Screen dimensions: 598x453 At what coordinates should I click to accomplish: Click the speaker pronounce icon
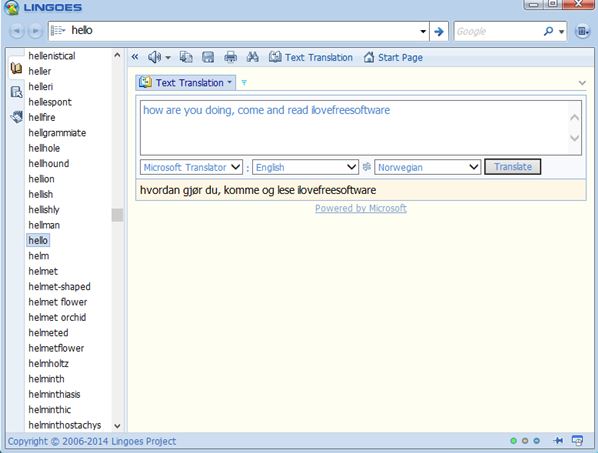pos(154,57)
